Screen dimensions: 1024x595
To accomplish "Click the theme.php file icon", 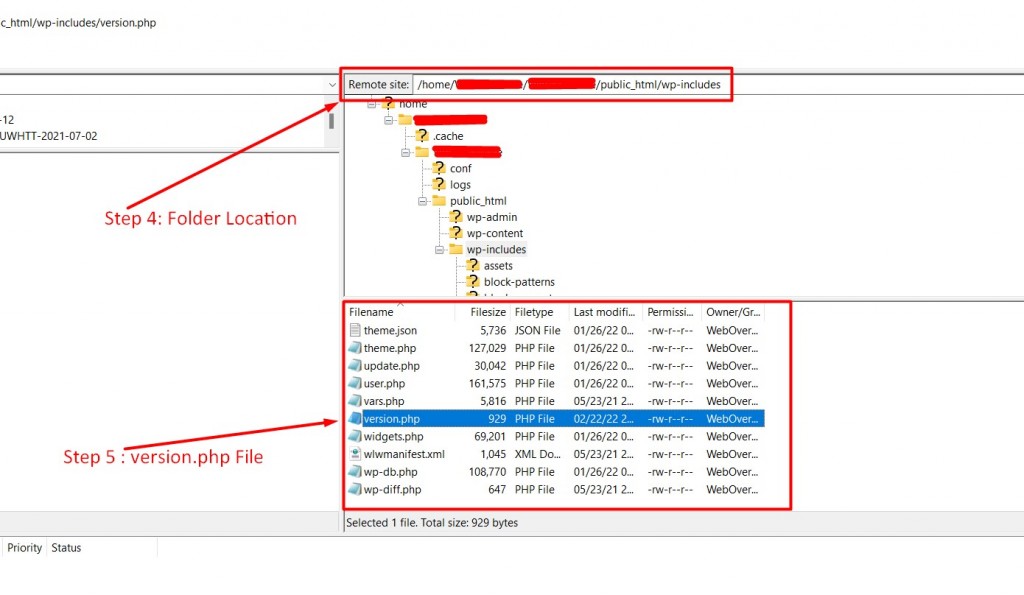I will [x=355, y=348].
